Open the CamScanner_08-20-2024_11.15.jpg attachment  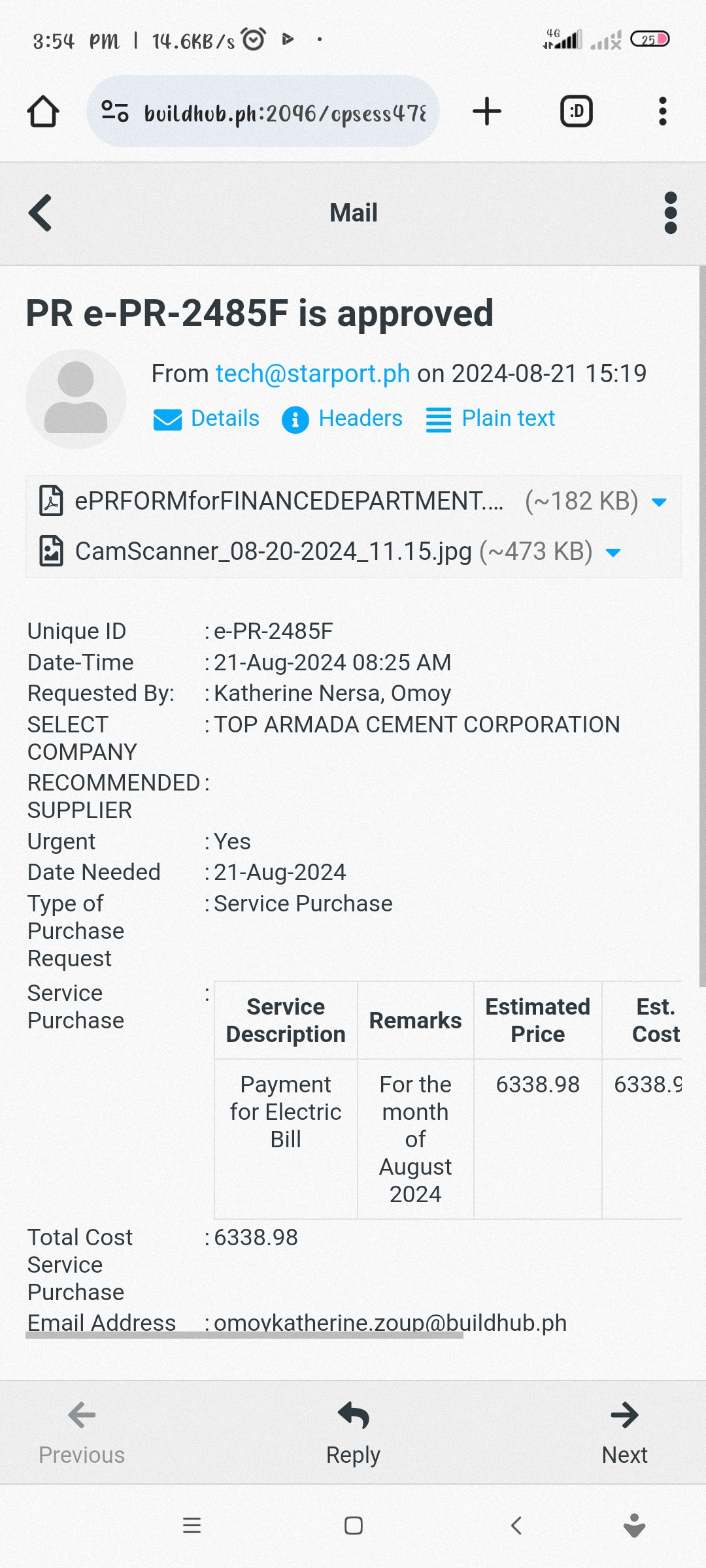273,552
